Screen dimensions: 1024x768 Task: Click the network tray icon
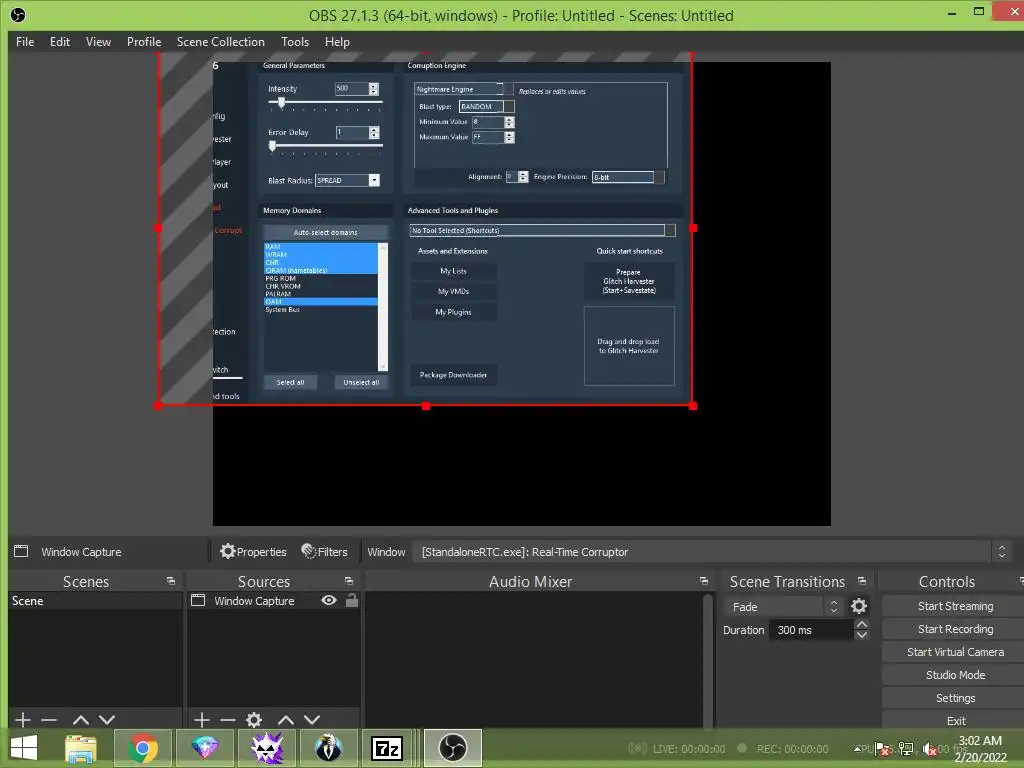[906, 749]
